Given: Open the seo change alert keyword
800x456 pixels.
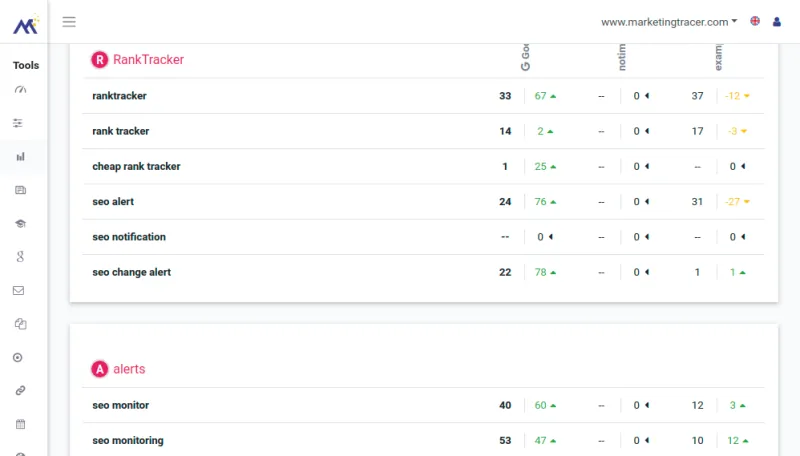Looking at the screenshot, I should [x=132, y=272].
